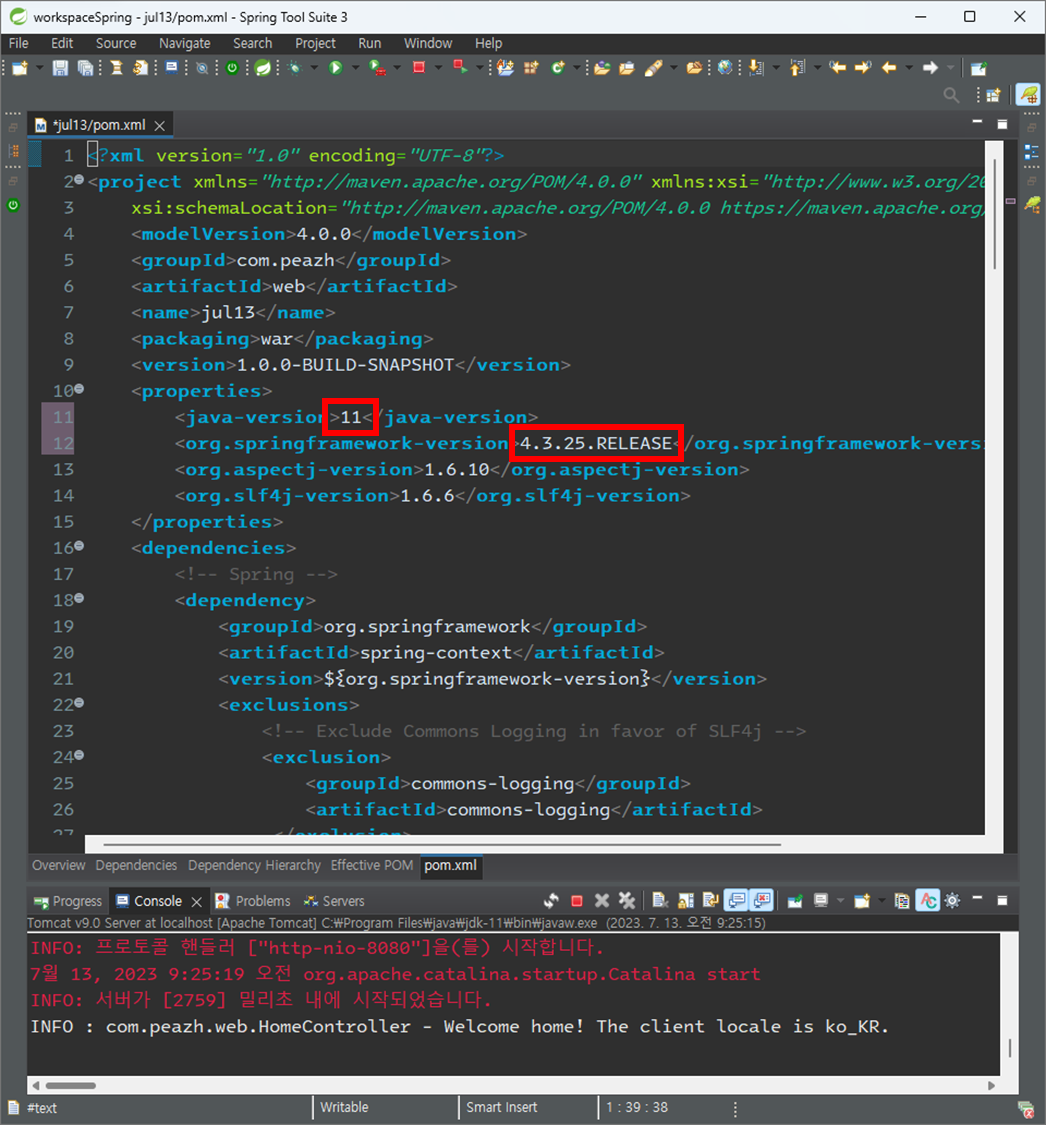The height and width of the screenshot is (1125, 1046).
Task: Click the Run with external tools icon
Action: 377,68
